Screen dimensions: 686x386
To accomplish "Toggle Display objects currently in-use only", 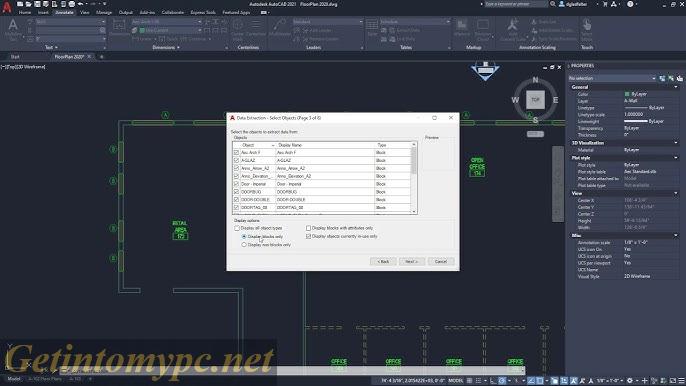I will (308, 236).
